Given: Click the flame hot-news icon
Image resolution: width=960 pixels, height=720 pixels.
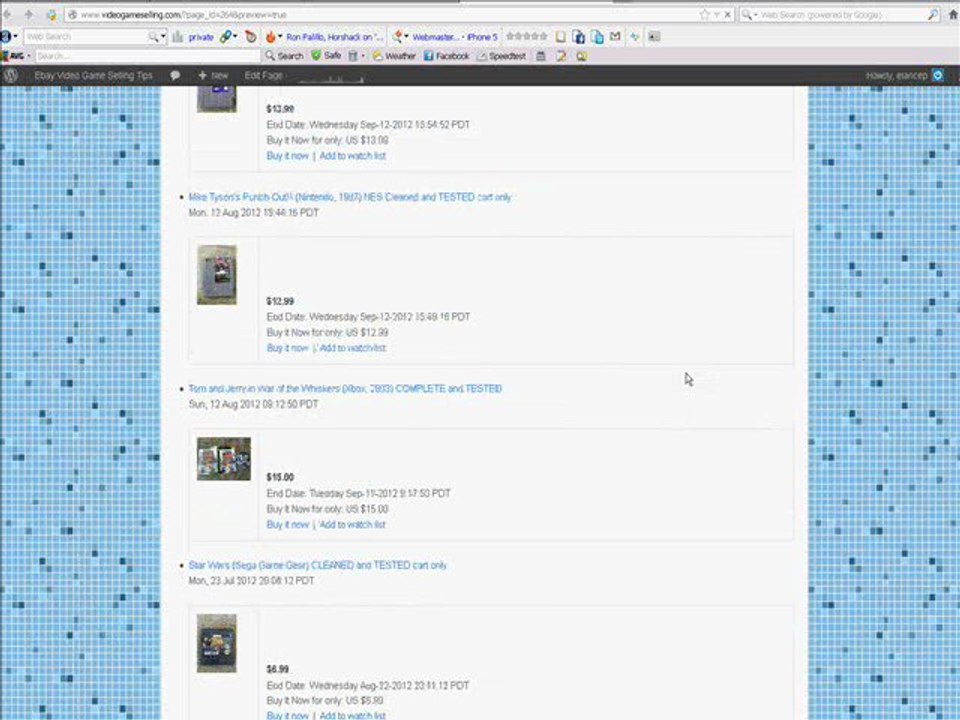Looking at the screenshot, I should pos(270,37).
